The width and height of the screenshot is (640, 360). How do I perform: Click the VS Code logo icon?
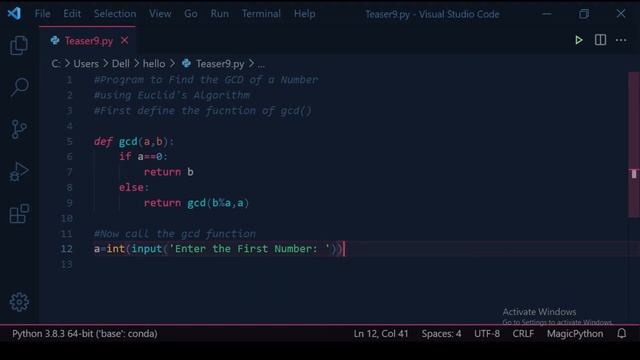click(x=14, y=14)
